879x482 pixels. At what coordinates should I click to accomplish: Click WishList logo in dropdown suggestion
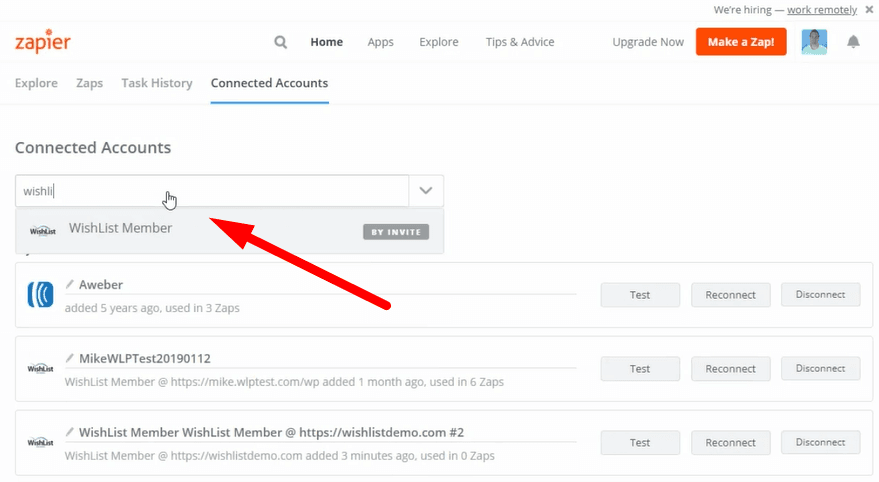[x=43, y=231]
